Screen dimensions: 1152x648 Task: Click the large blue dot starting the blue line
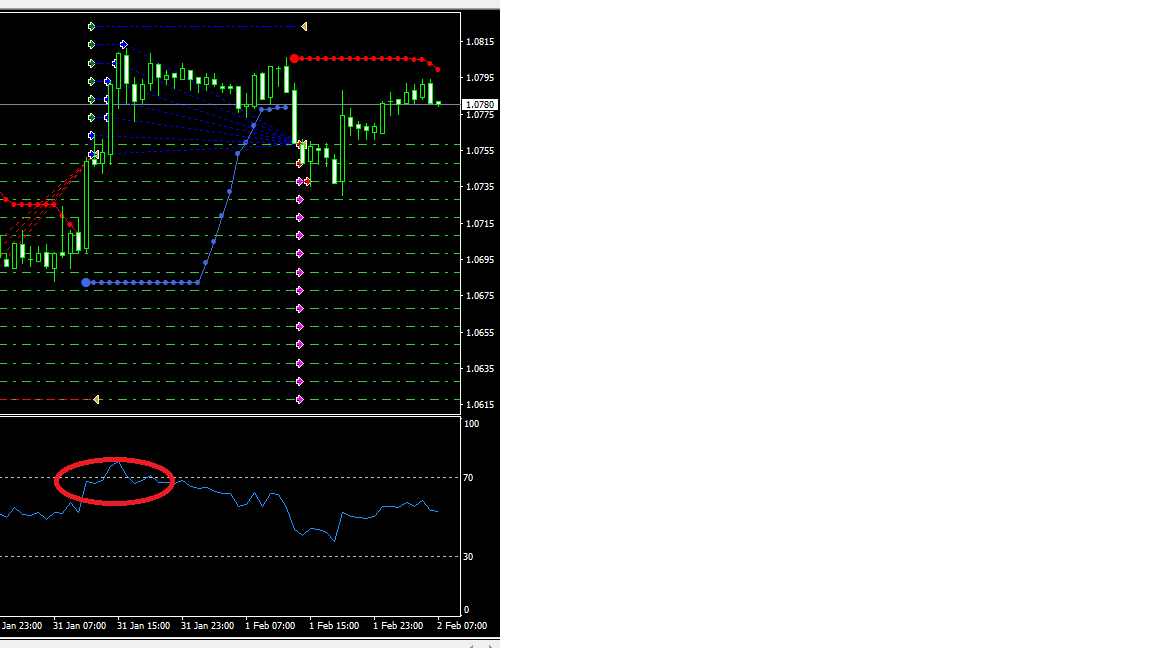[86, 282]
